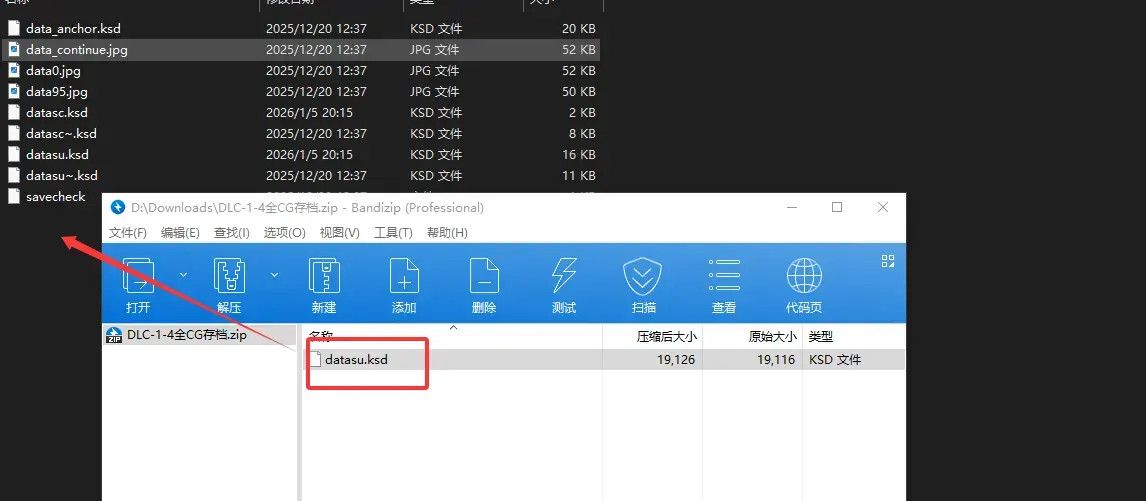The width and height of the screenshot is (1146, 501).
Task: Open the 编辑(E) menu
Action: [180, 233]
